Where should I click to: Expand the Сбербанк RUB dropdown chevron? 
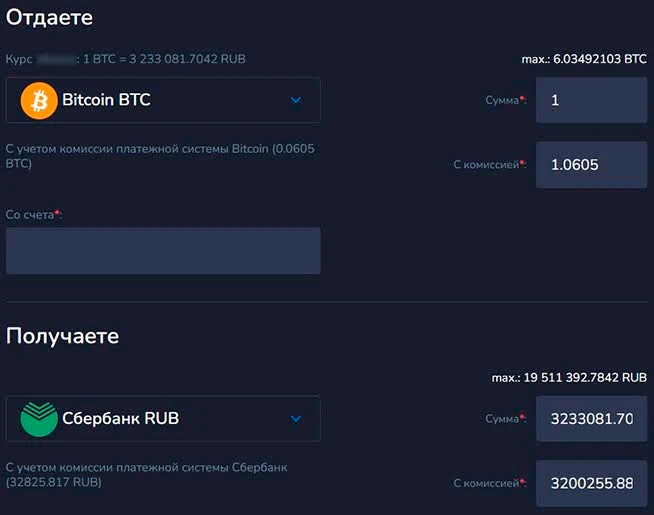[296, 419]
